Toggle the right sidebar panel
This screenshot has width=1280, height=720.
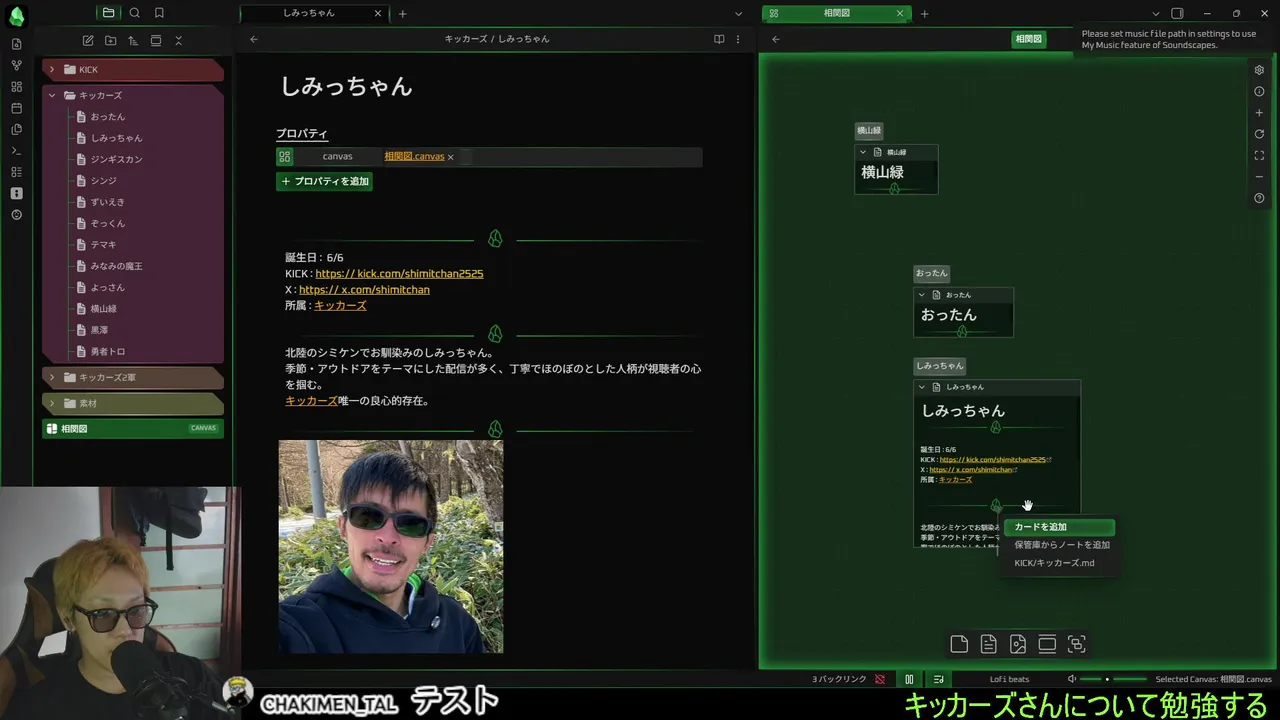coord(1177,13)
